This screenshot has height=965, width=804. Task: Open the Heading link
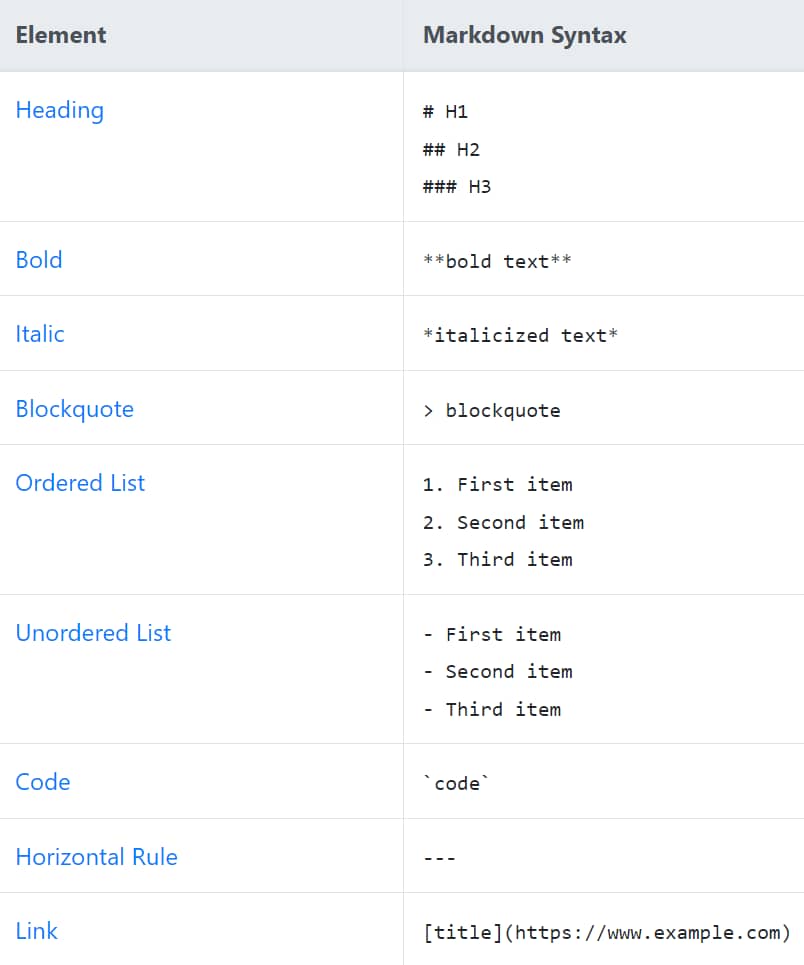[60, 111]
